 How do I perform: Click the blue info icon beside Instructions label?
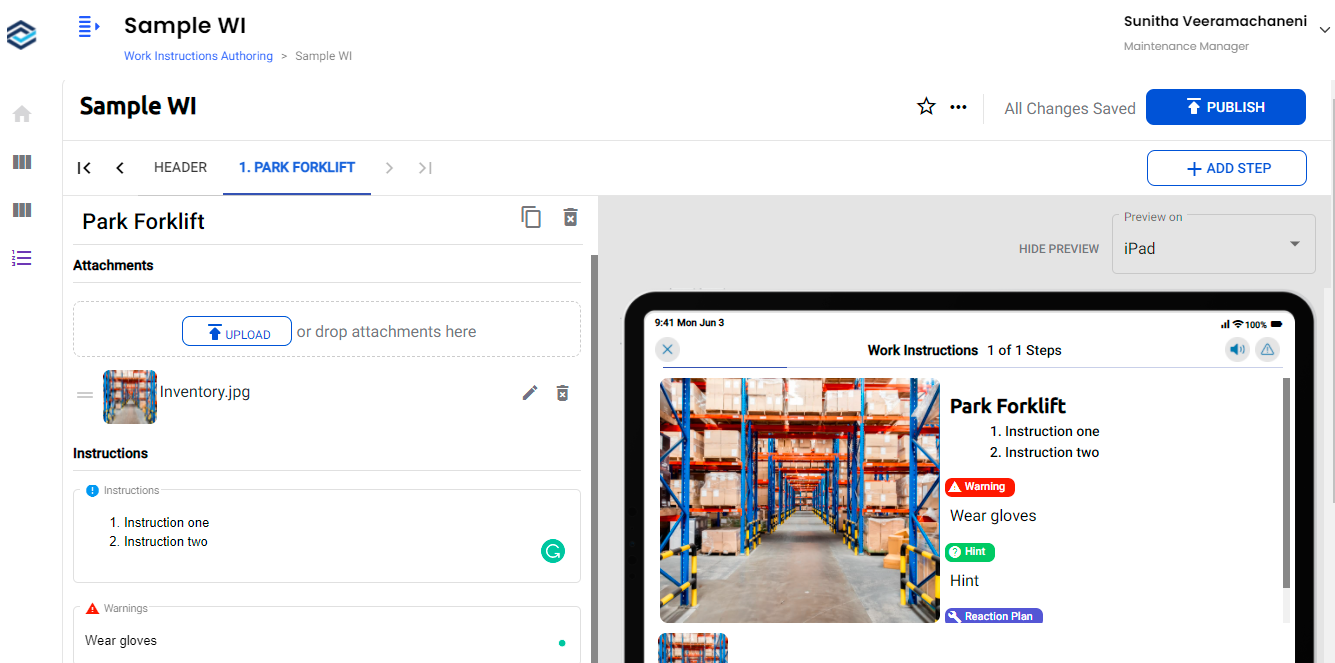(x=93, y=491)
